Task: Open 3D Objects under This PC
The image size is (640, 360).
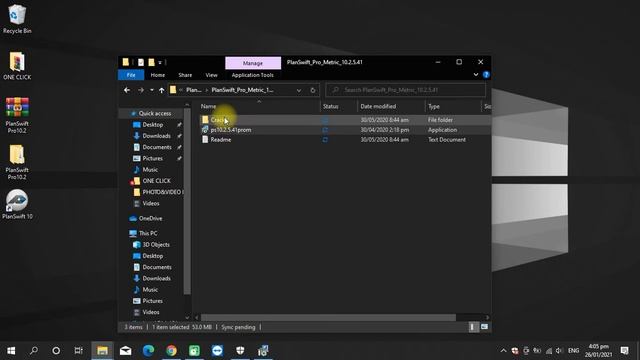Action: point(156,244)
